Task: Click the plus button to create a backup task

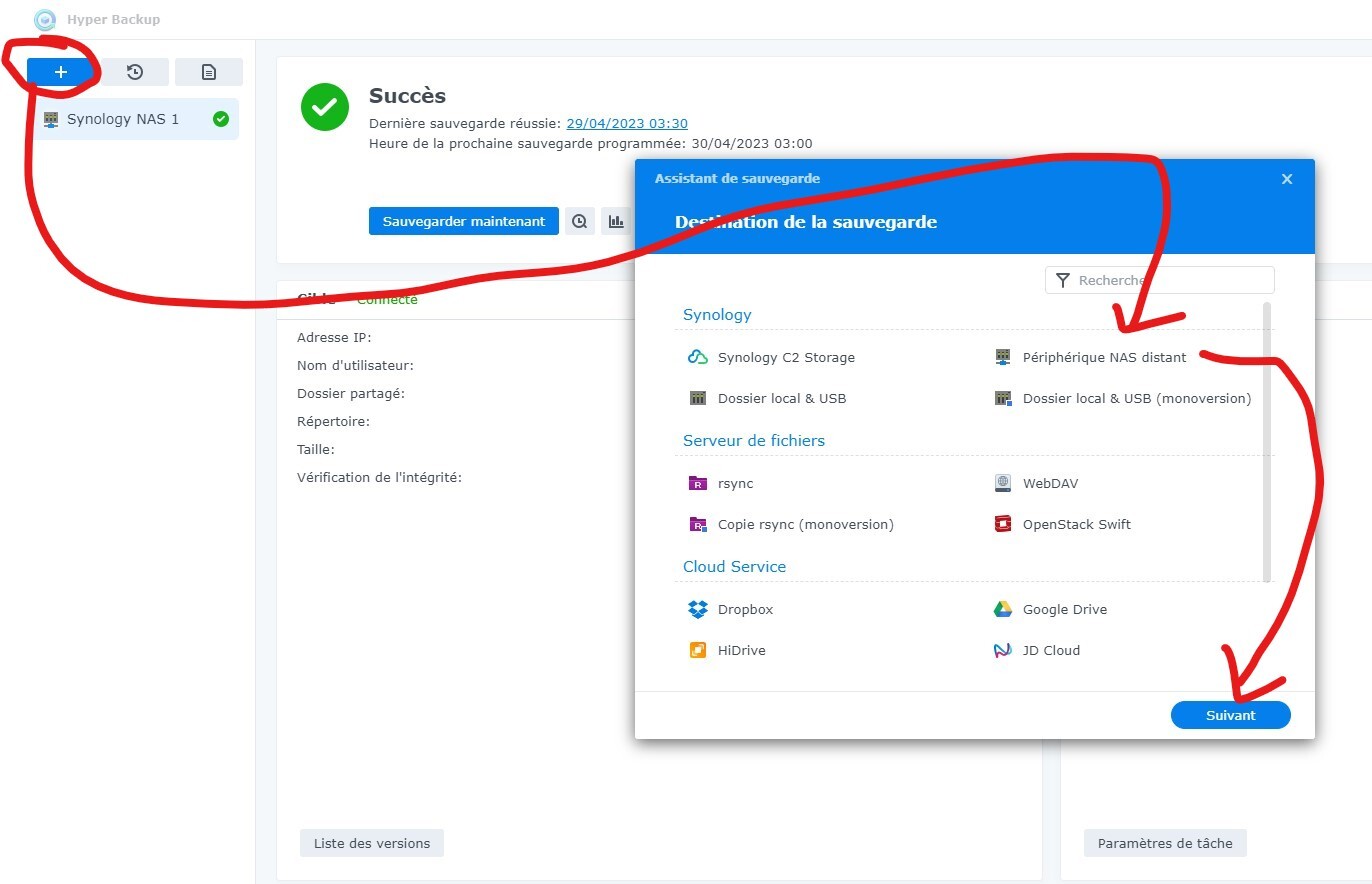Action: click(61, 72)
